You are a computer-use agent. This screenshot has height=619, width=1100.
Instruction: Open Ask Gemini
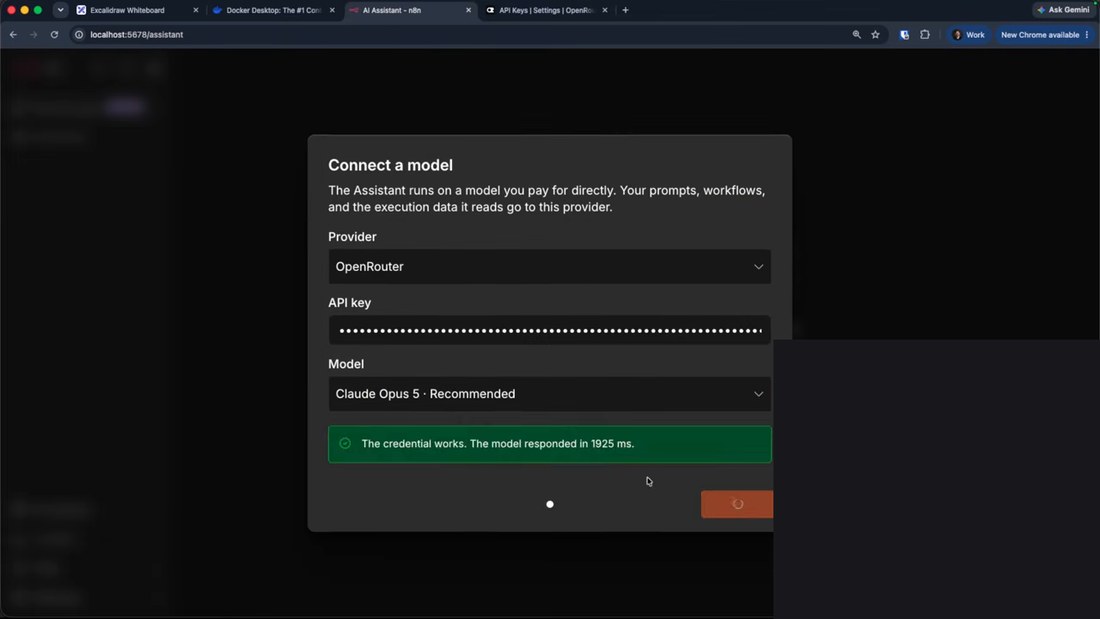coord(1064,10)
